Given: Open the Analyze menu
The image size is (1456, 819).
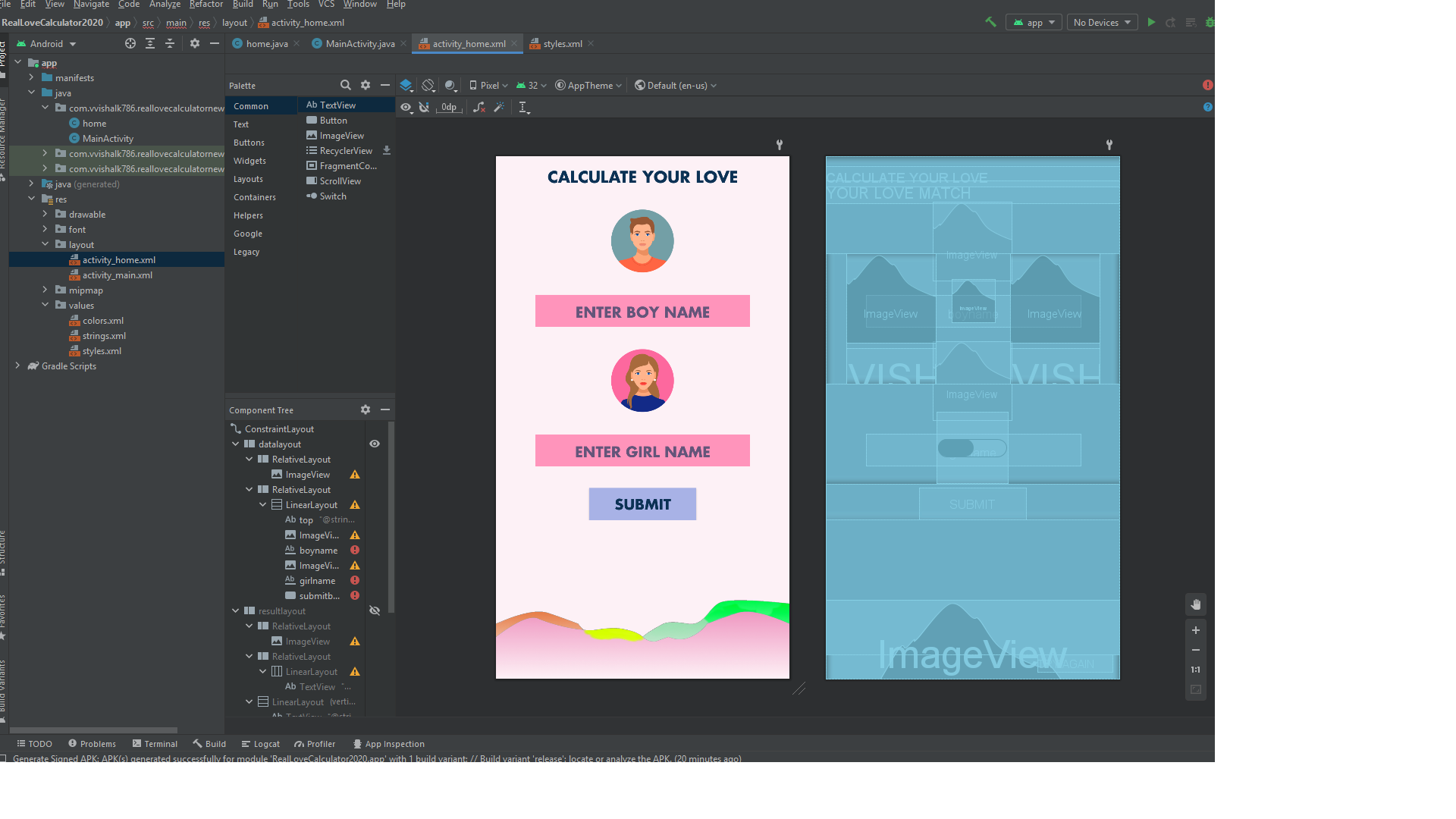Looking at the screenshot, I should coord(165,5).
